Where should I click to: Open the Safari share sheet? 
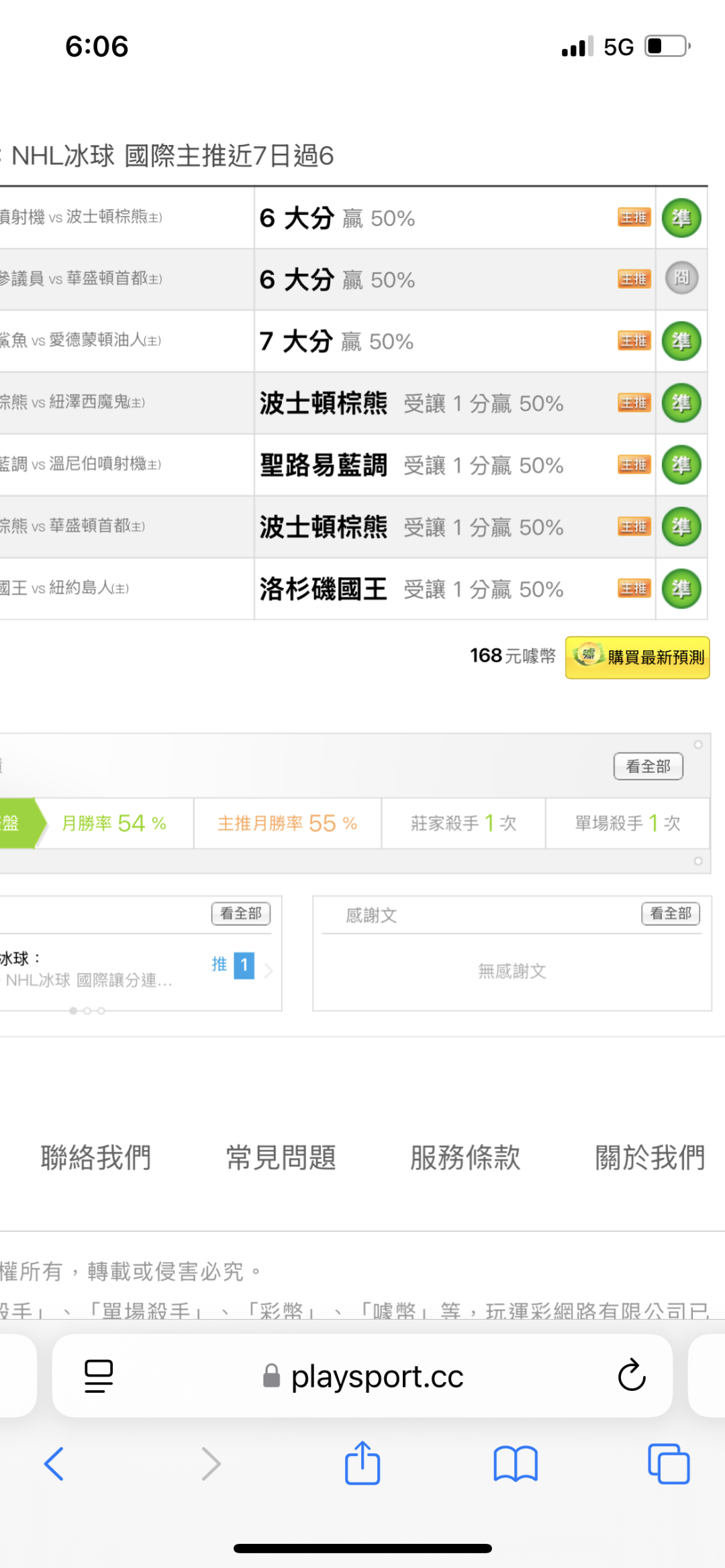coord(362,1462)
